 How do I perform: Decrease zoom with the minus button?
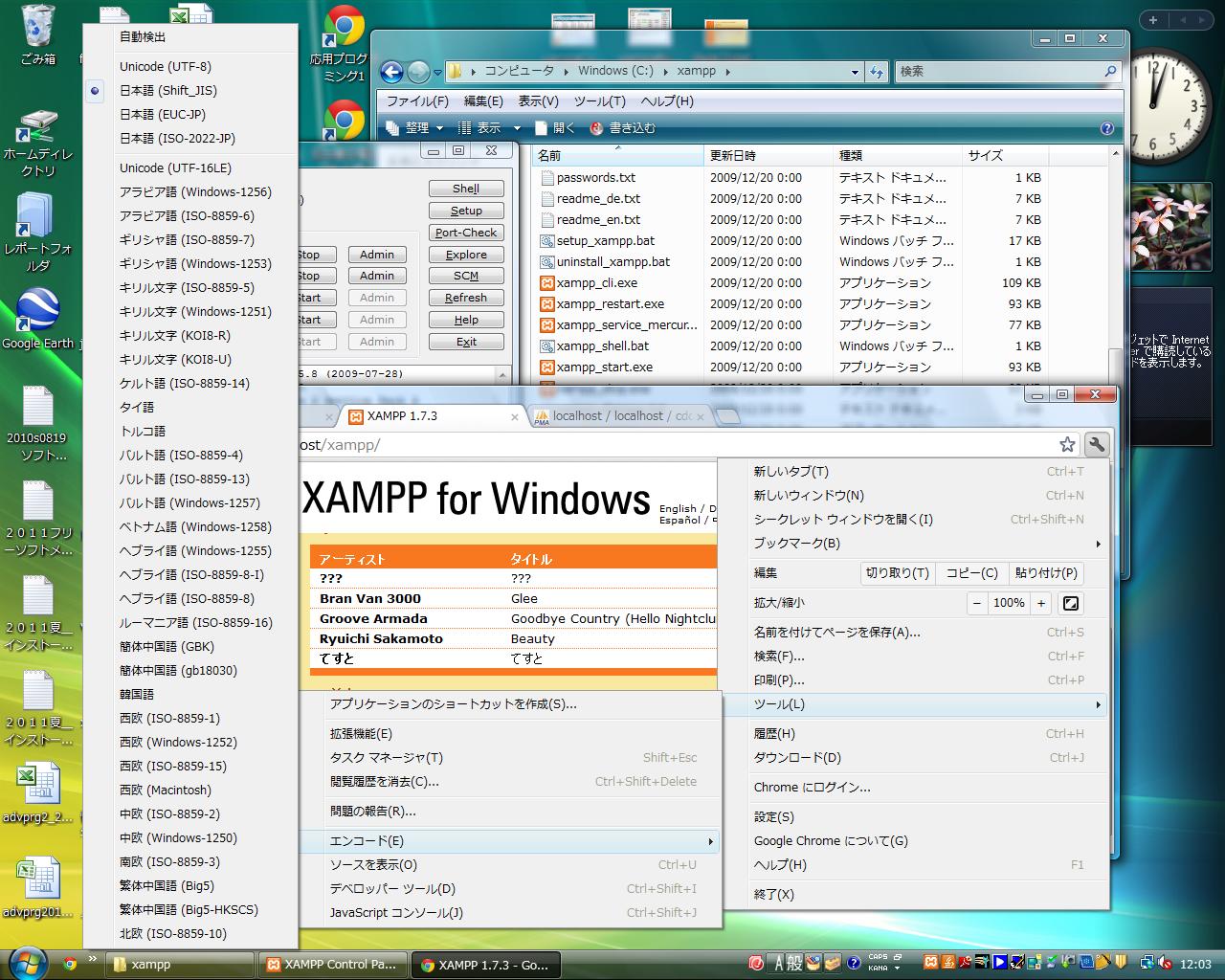(976, 603)
